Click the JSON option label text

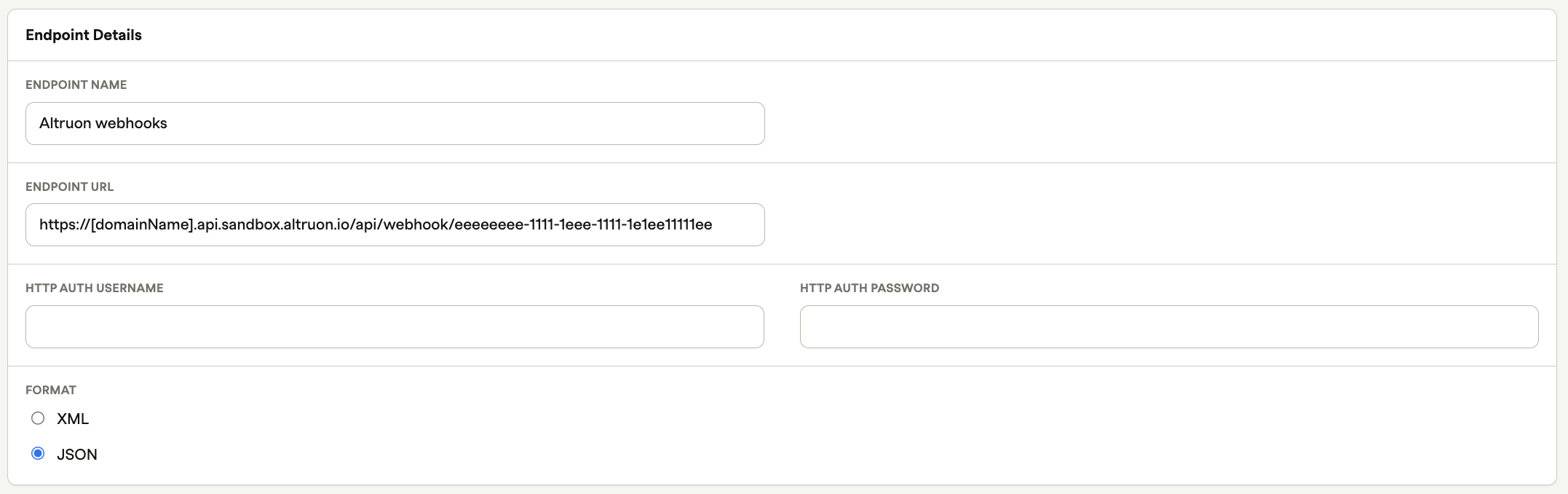tap(77, 455)
